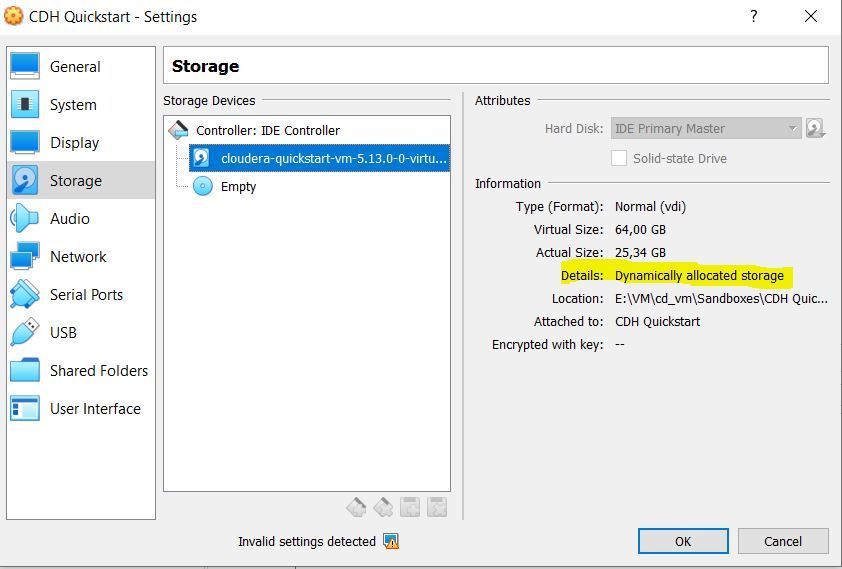Go to the Display settings section
Image resolution: width=842 pixels, height=569 pixels.
[x=81, y=143]
